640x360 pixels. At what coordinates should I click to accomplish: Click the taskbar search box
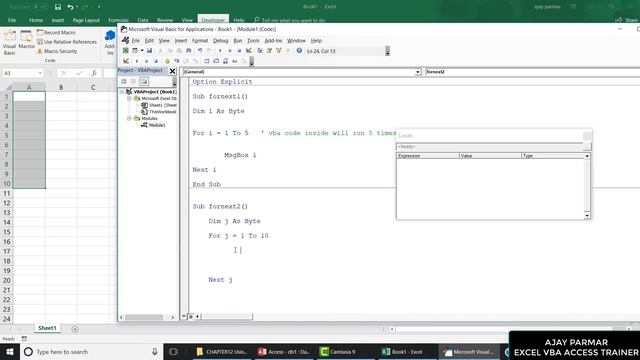click(91, 351)
